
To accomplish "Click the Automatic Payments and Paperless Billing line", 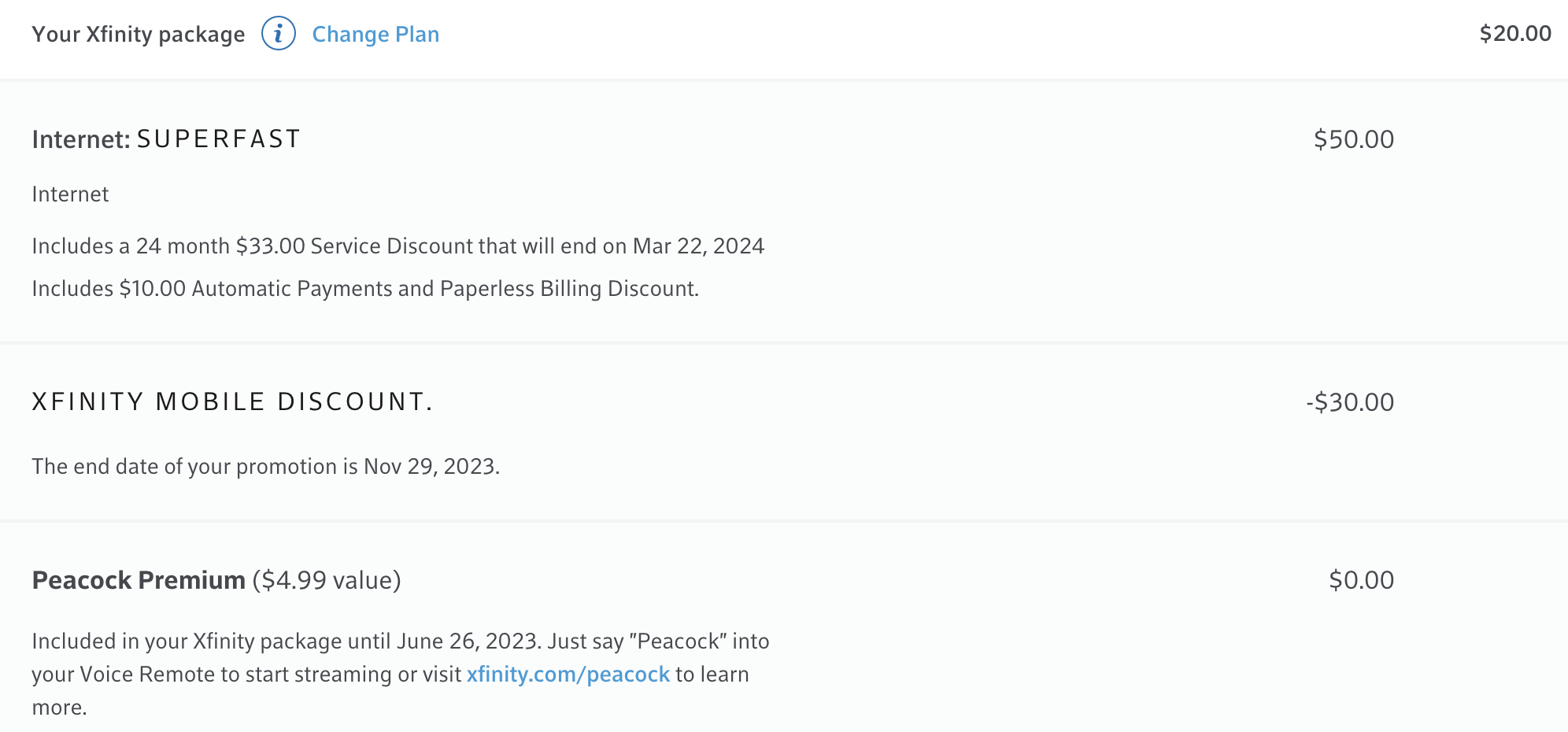I will tap(365, 289).
